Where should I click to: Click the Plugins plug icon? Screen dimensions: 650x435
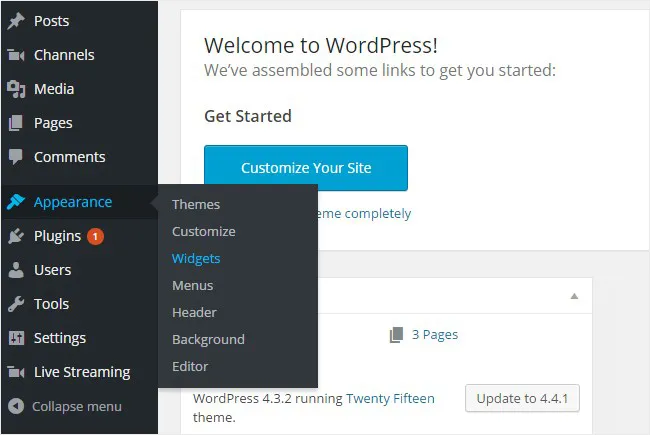pyautogui.click(x=16, y=236)
